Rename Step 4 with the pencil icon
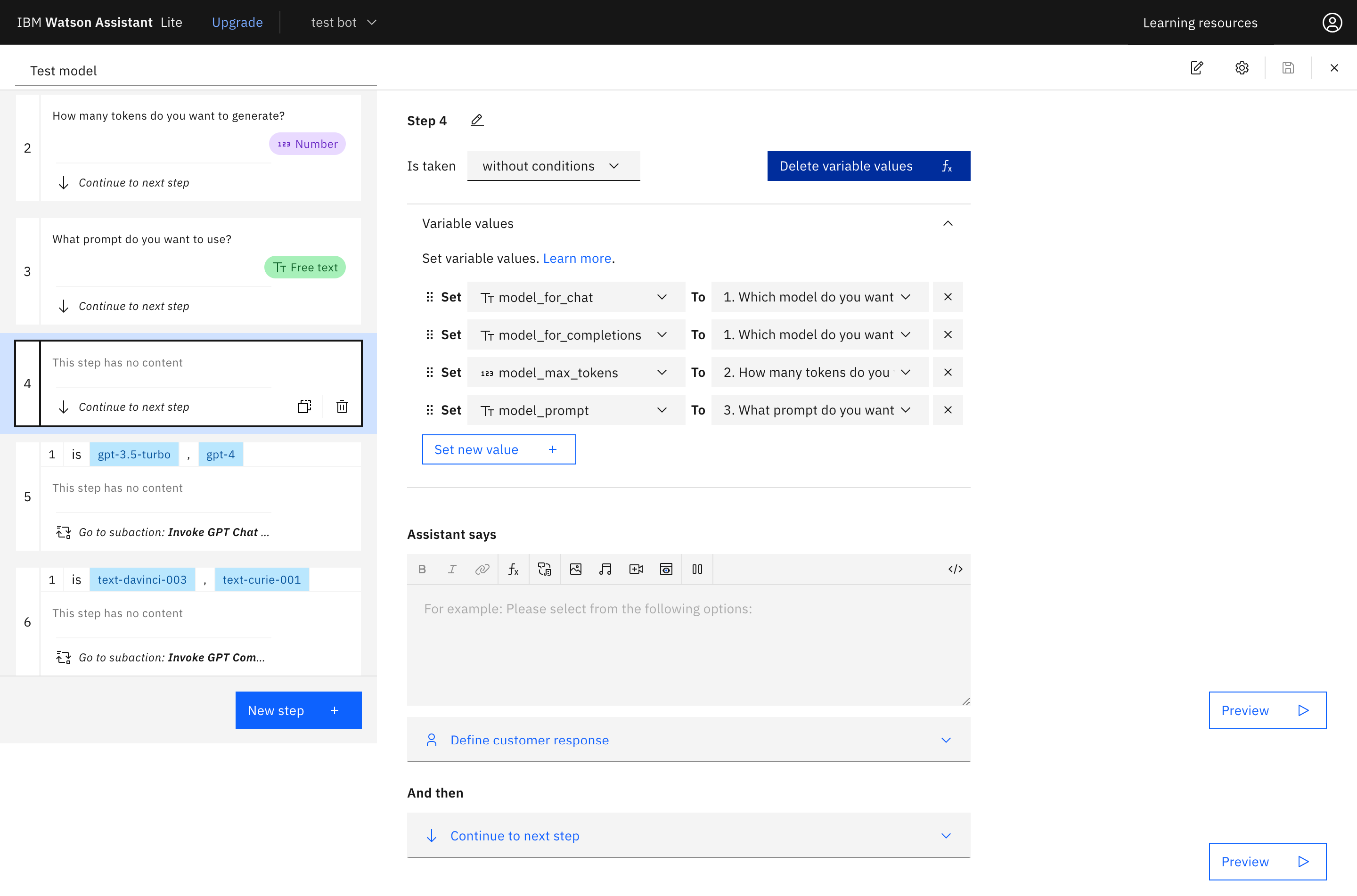 click(x=477, y=121)
